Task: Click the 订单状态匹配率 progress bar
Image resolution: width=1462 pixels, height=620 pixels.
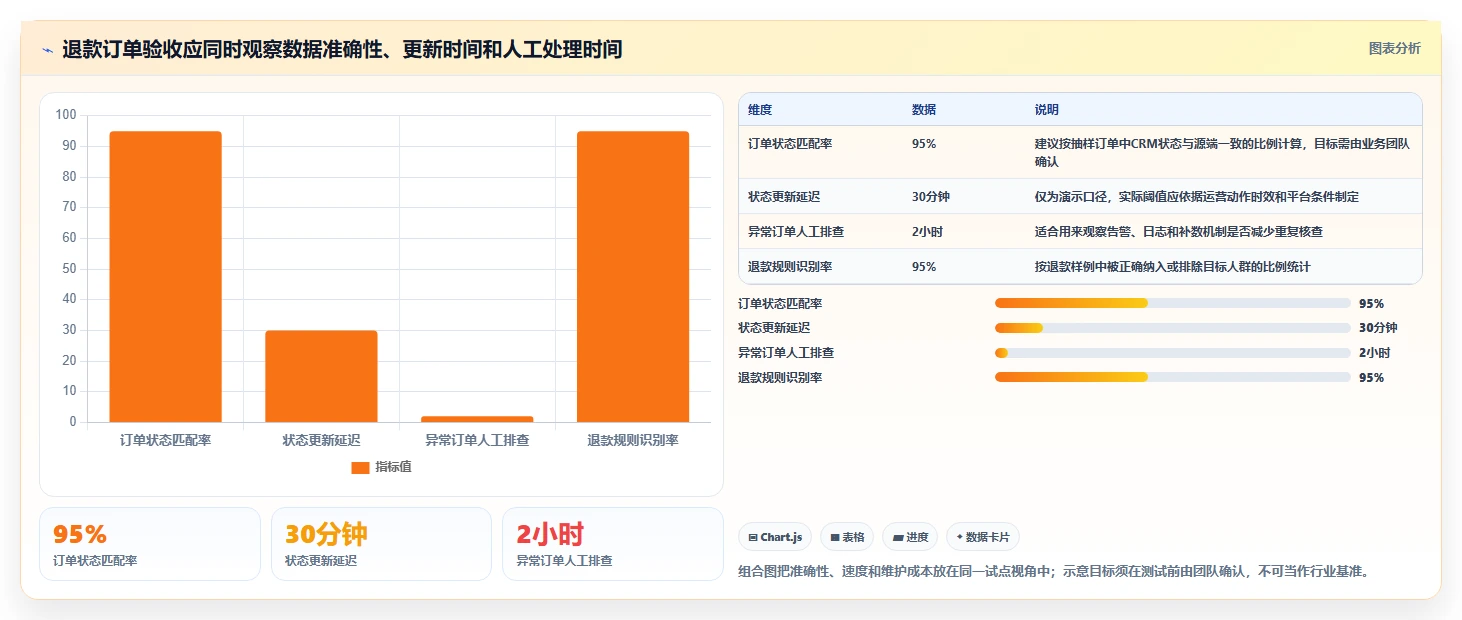Action: (1173, 303)
